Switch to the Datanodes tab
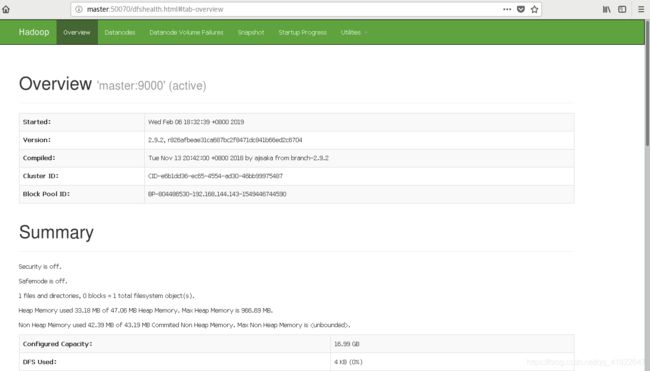 tap(120, 32)
